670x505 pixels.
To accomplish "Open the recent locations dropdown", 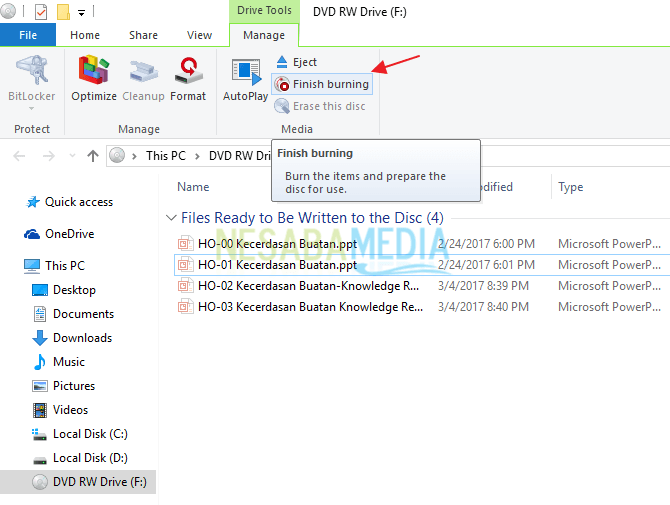I will [72, 156].
